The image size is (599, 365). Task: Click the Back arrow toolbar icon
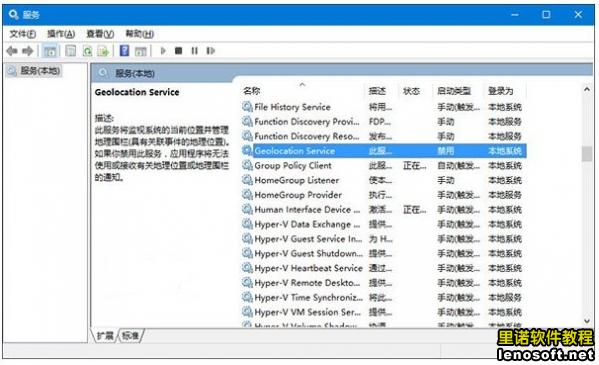[12, 50]
